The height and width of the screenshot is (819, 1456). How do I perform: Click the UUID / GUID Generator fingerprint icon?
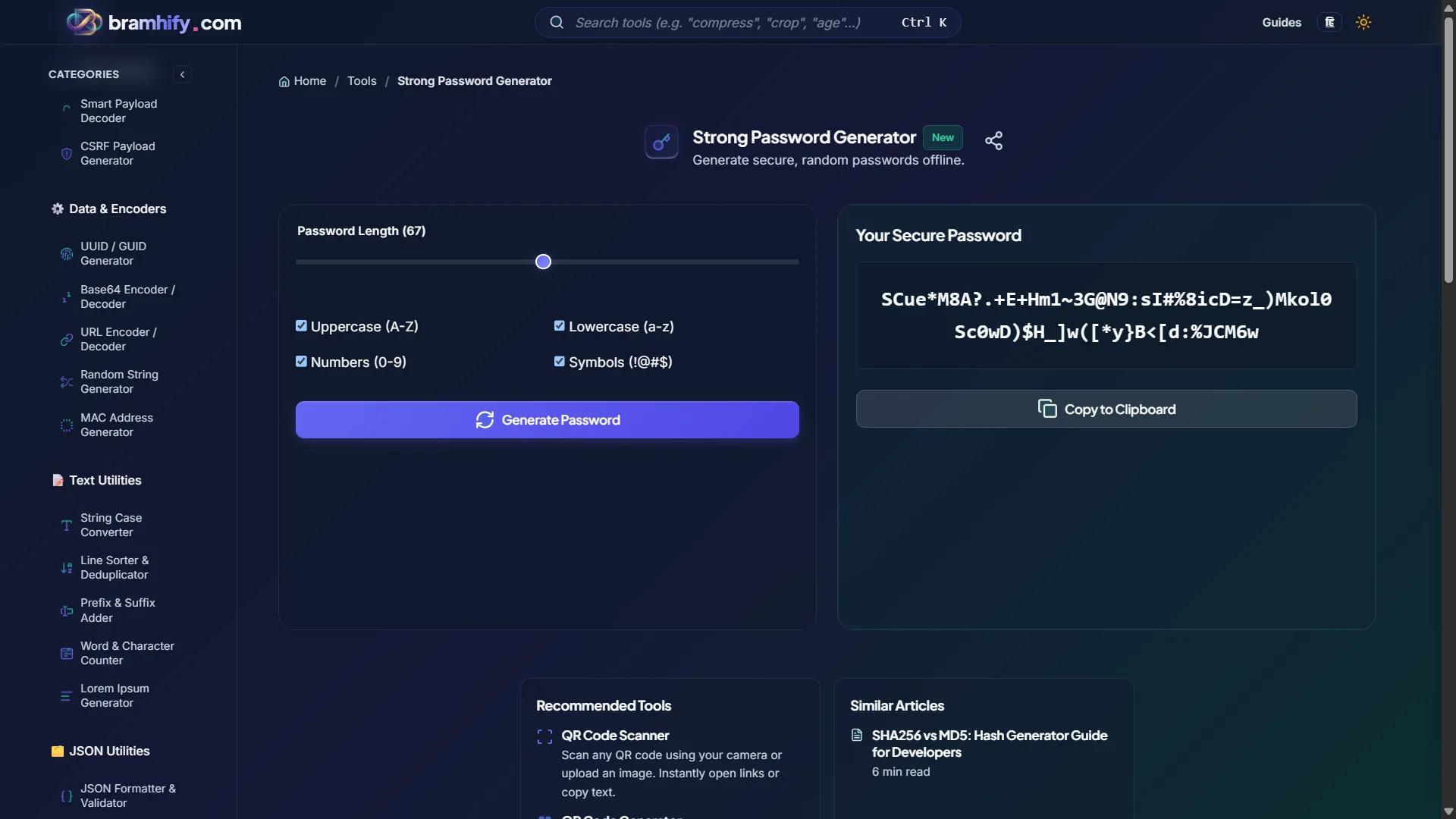(x=67, y=254)
